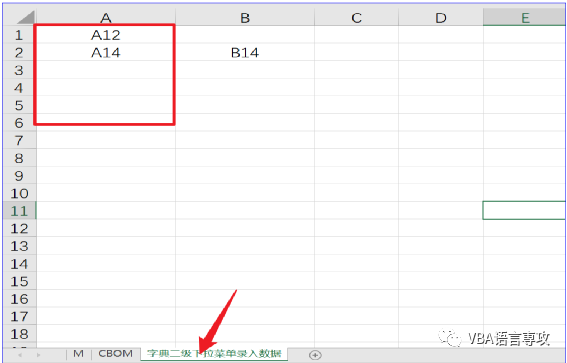Viewport: 567px width, 363px height.
Task: Select empty cell A3
Action: 106,70
